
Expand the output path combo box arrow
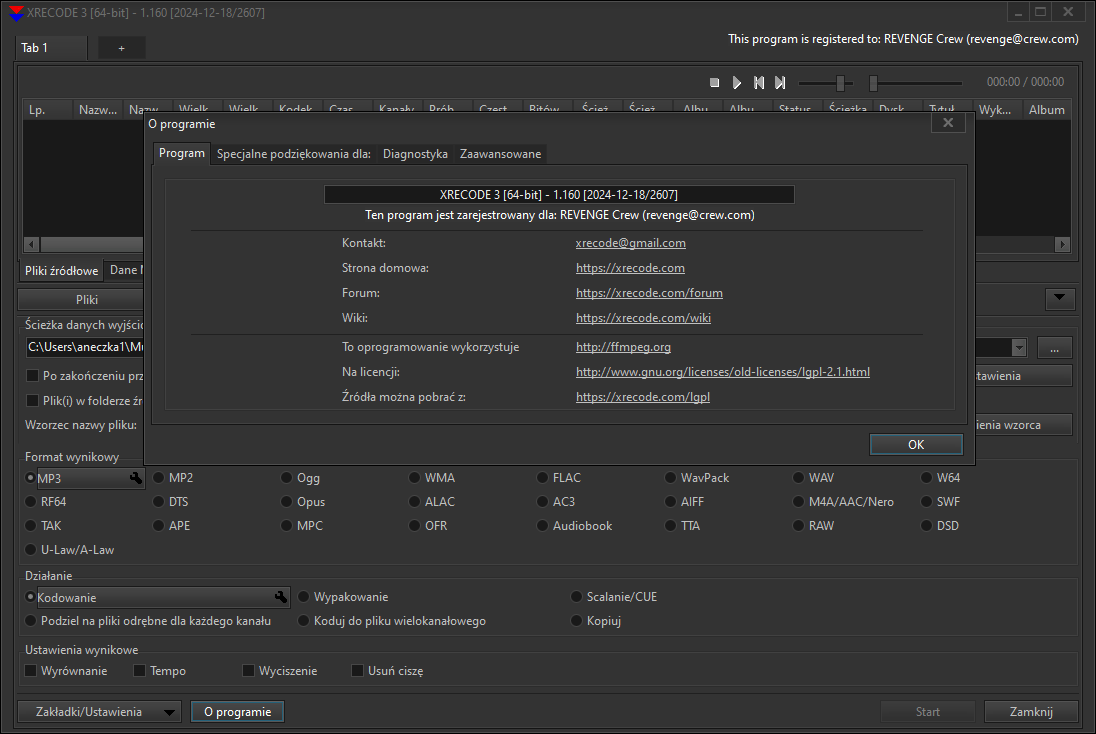pos(1019,347)
